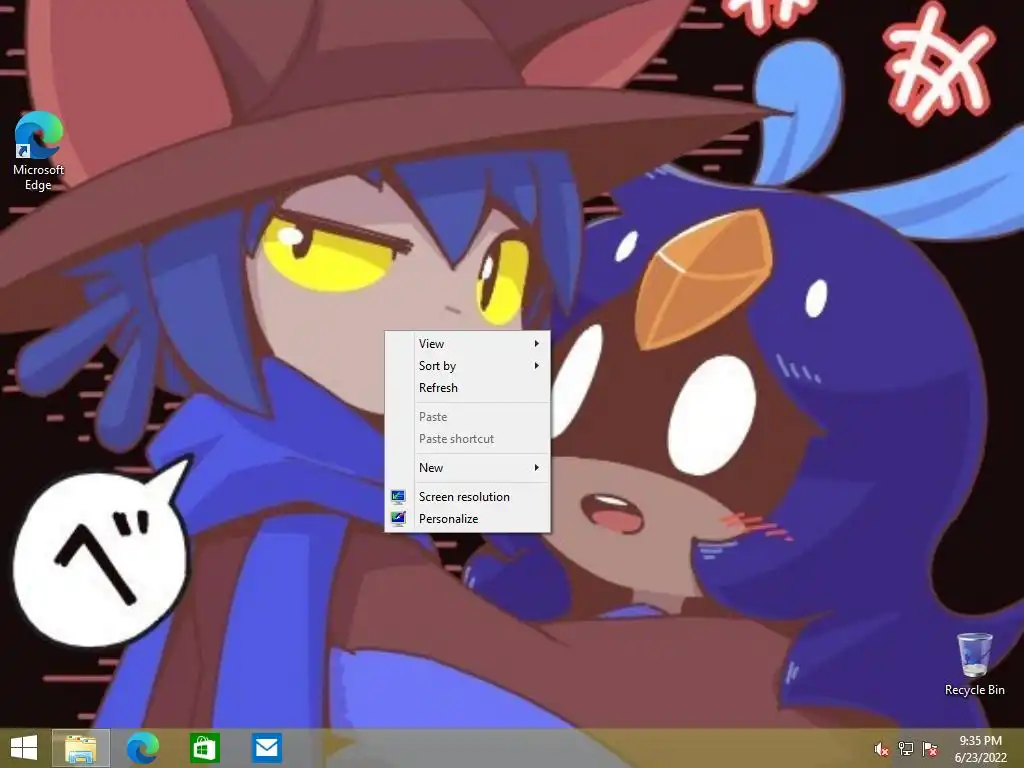
Task: Choose View in the context menu
Action: coord(468,344)
